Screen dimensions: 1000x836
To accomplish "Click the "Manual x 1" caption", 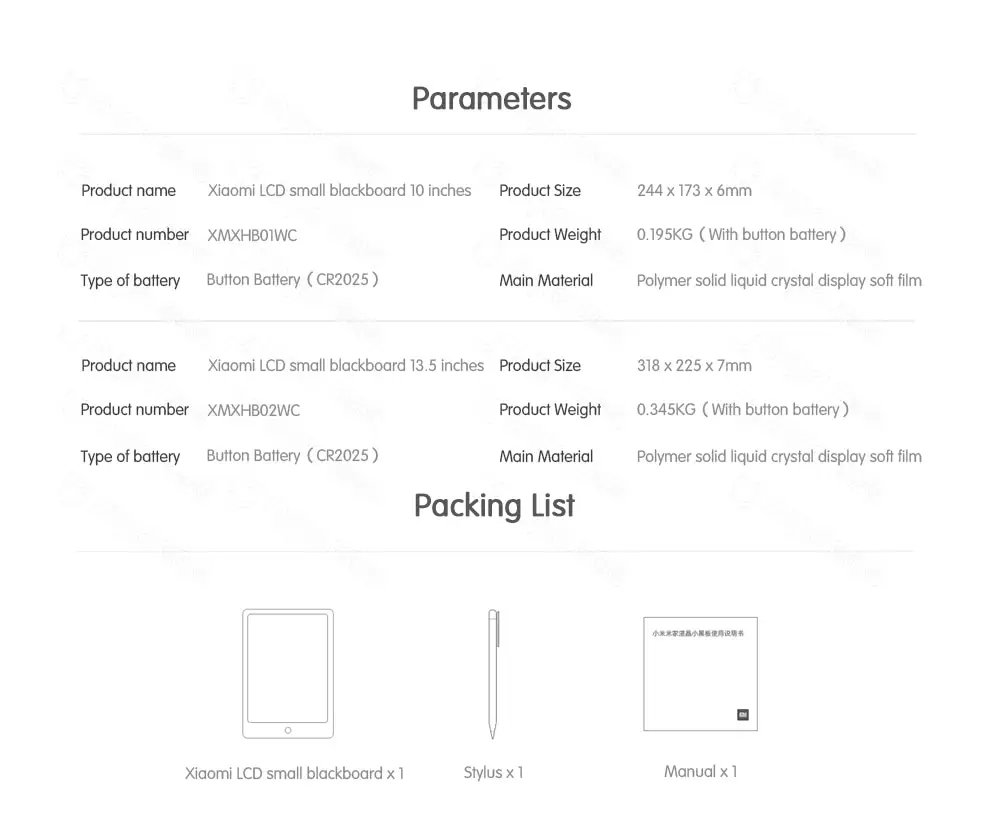I will [x=700, y=771].
